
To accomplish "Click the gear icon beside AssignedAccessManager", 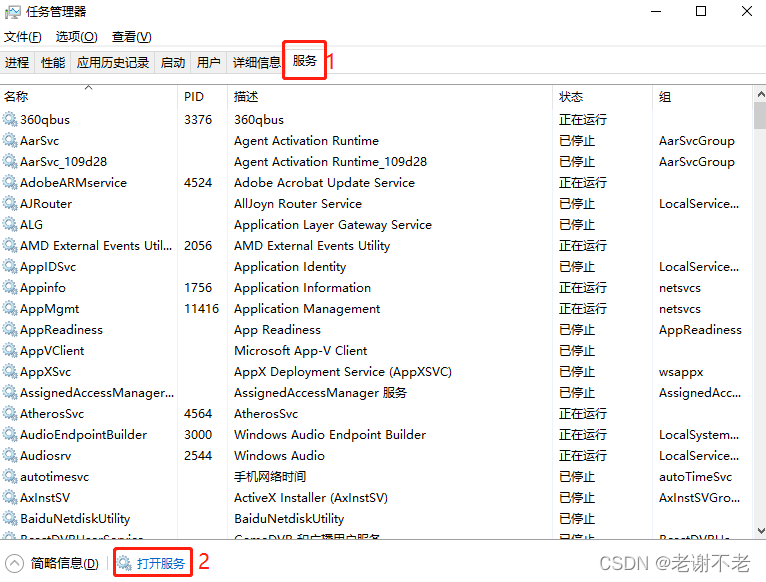I will point(10,392).
